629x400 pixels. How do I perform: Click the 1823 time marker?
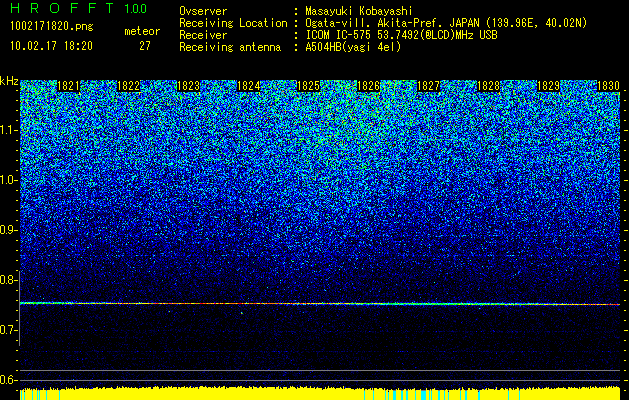tap(188, 86)
